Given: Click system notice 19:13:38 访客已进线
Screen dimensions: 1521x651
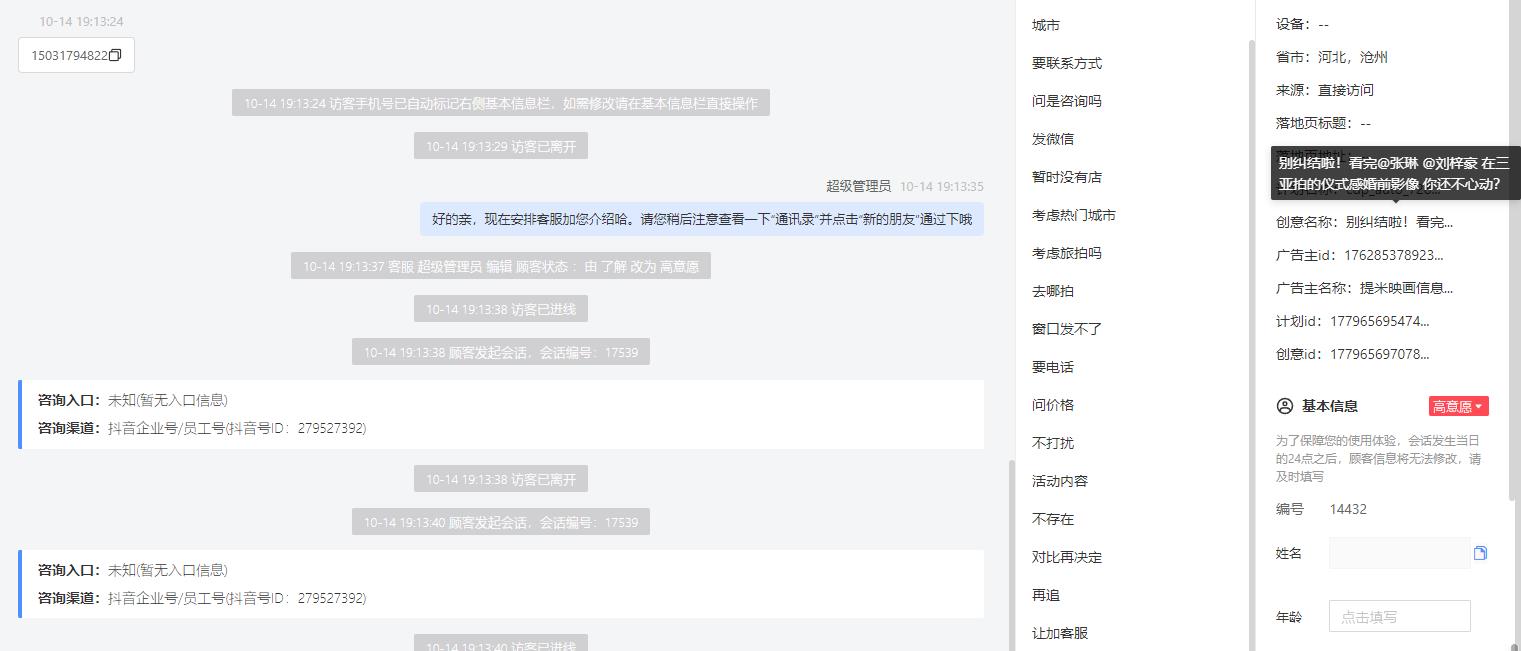Looking at the screenshot, I should click(501, 309).
